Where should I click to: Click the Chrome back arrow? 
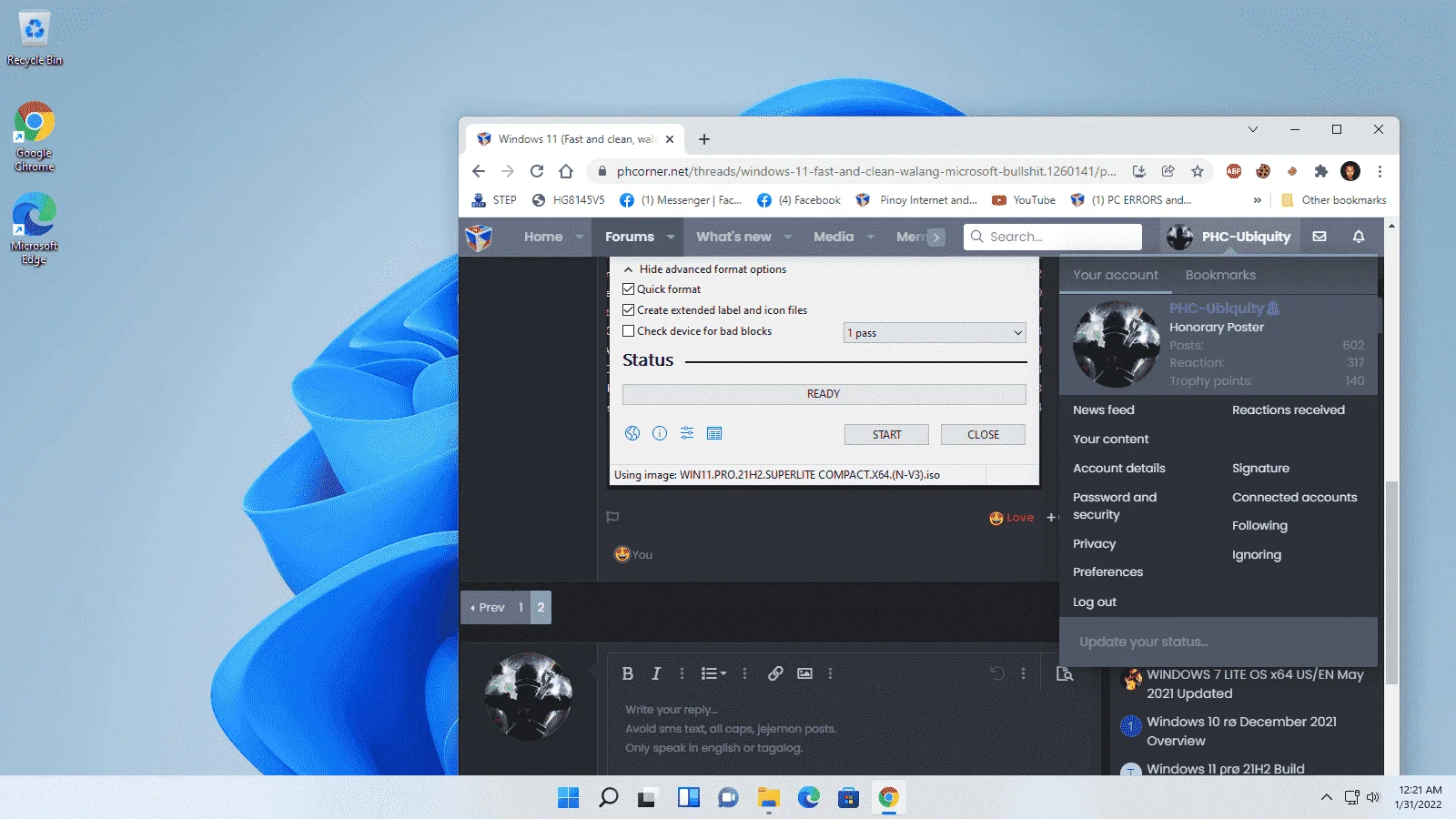479,171
